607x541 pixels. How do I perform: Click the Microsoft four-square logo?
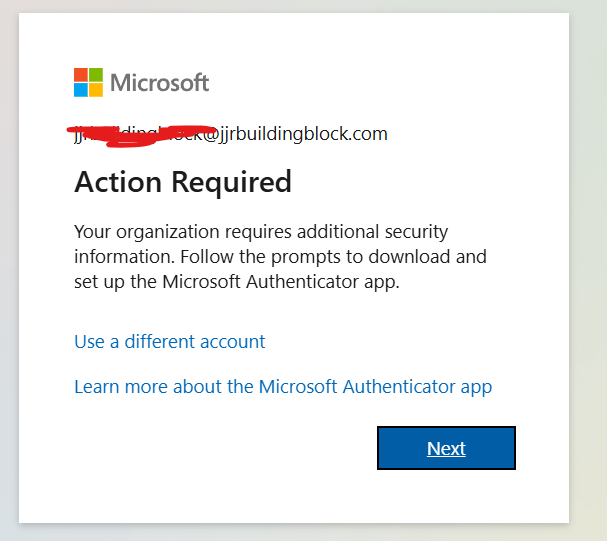88,82
